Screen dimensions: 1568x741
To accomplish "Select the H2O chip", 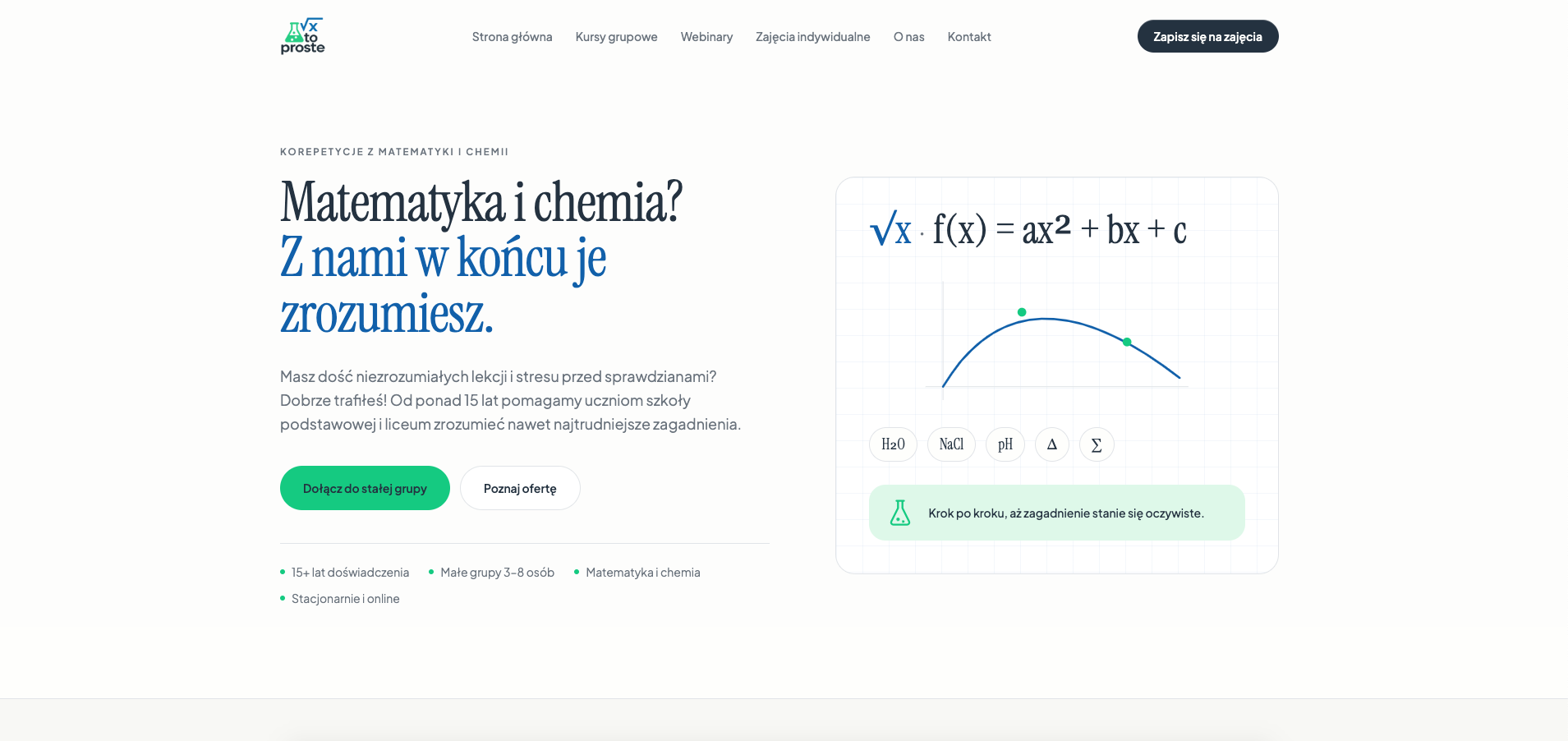I will point(893,444).
